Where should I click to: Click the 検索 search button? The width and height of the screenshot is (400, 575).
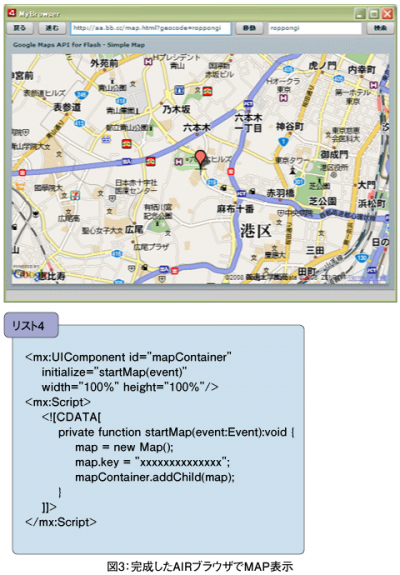point(380,28)
